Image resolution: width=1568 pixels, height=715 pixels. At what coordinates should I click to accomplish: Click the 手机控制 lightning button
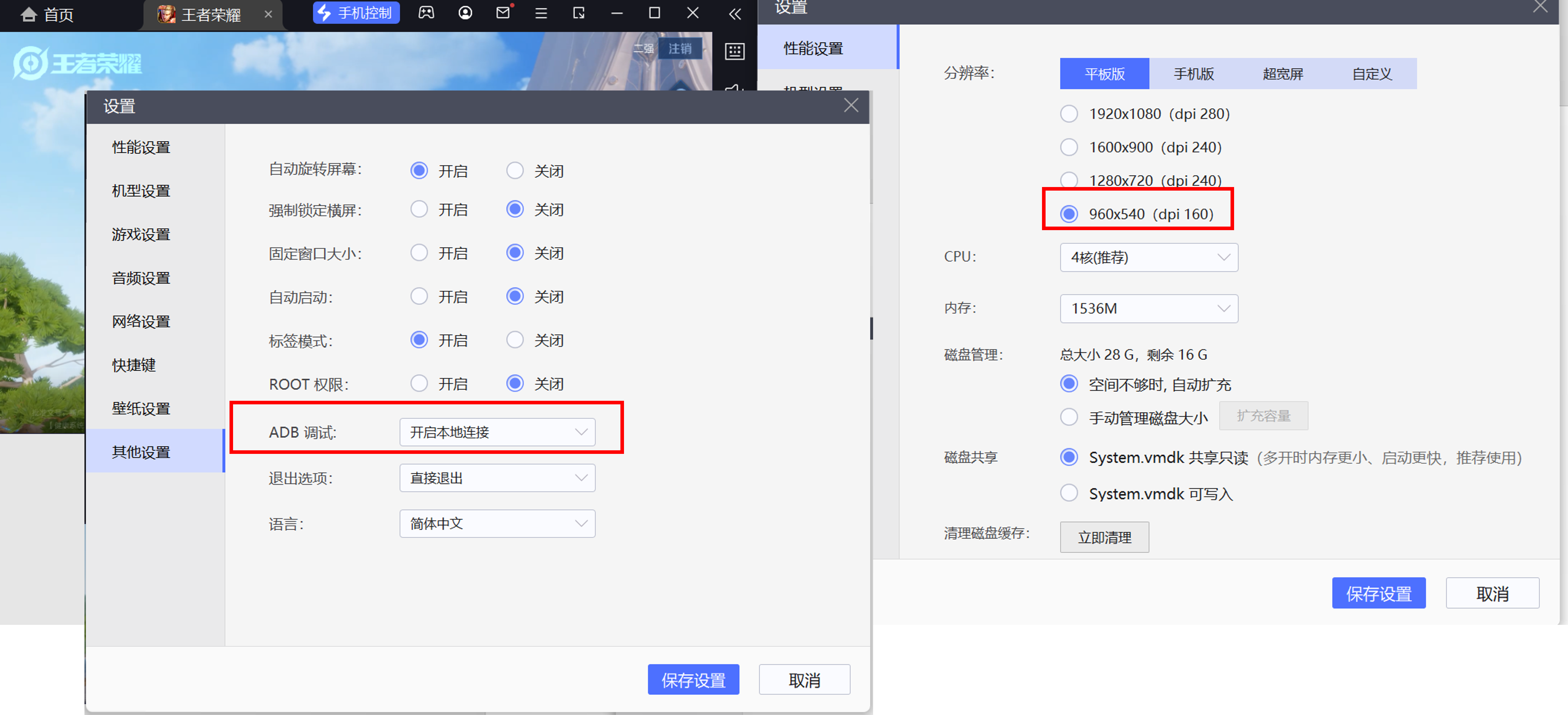tap(356, 13)
